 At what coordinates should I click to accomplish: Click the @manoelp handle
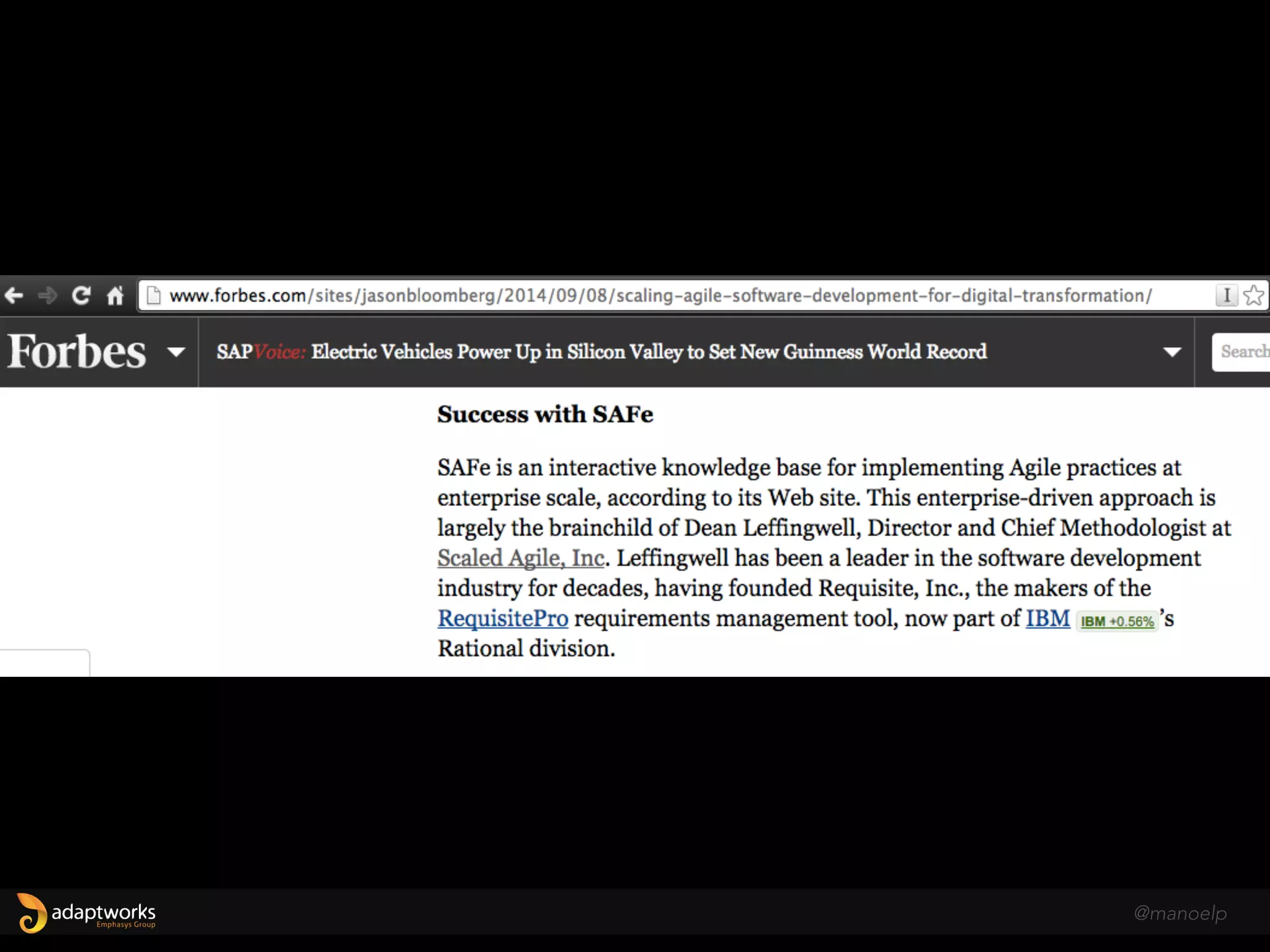1179,913
